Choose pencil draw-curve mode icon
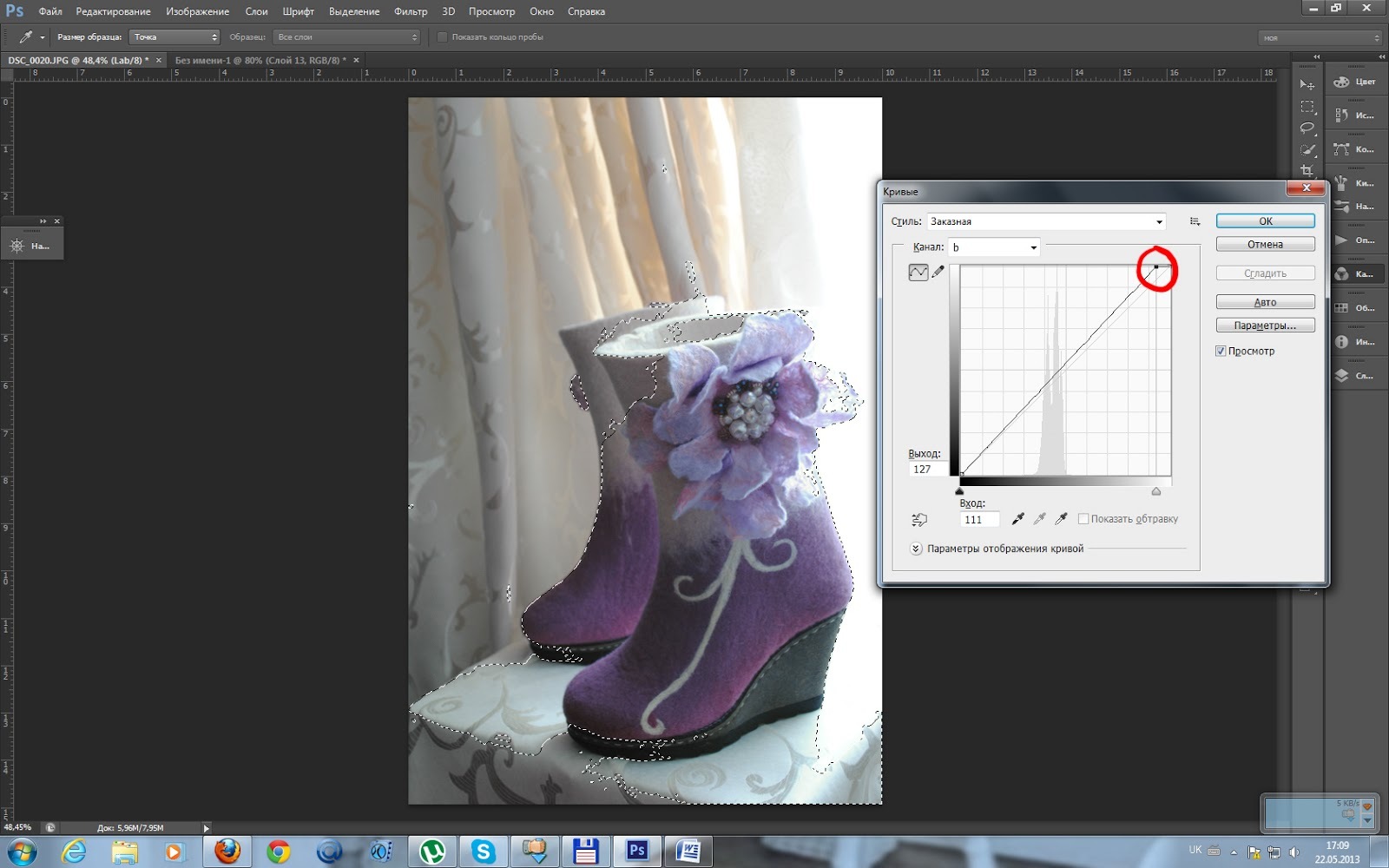Image resolution: width=1389 pixels, height=868 pixels. [938, 272]
